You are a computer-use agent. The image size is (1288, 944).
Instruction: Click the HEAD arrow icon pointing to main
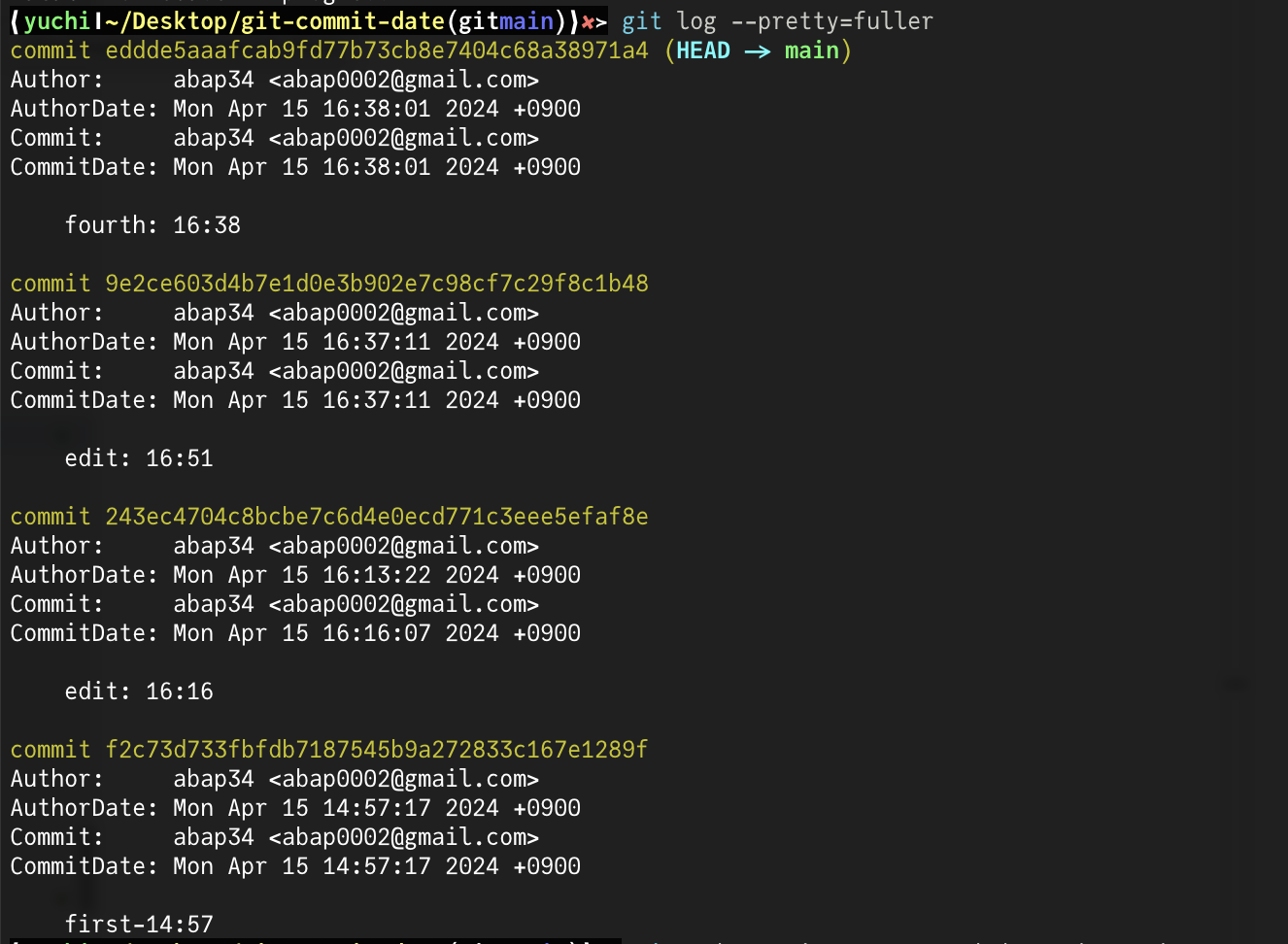pyautogui.click(x=758, y=51)
